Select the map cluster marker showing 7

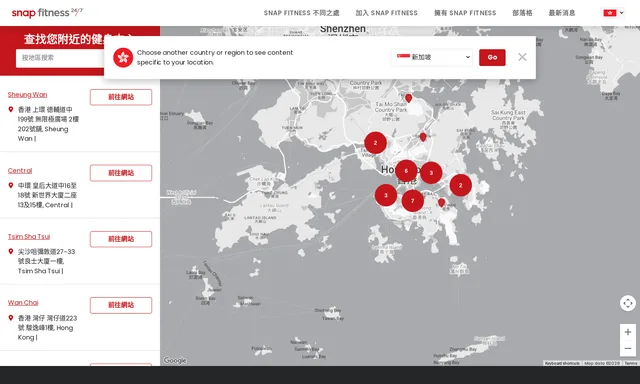pos(413,201)
